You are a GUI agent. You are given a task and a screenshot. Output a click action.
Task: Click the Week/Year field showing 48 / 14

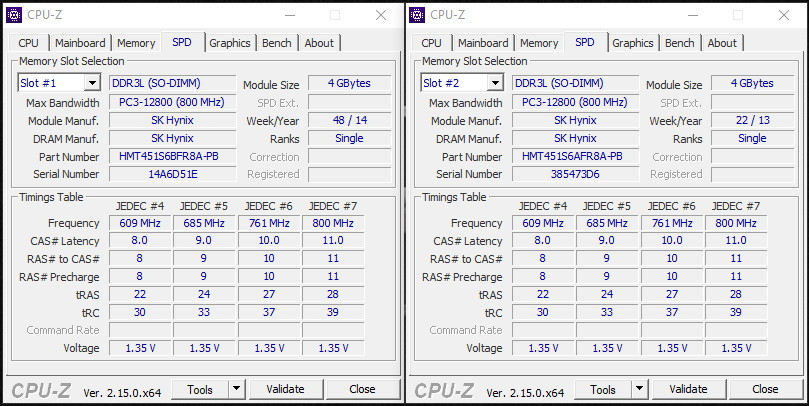[349, 121]
